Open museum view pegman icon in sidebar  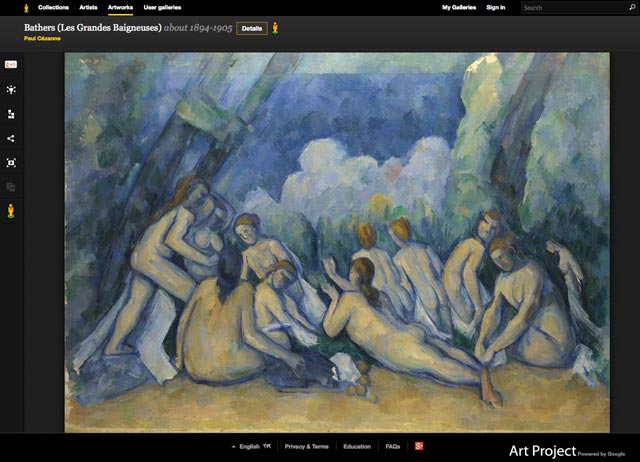pyautogui.click(x=11, y=211)
